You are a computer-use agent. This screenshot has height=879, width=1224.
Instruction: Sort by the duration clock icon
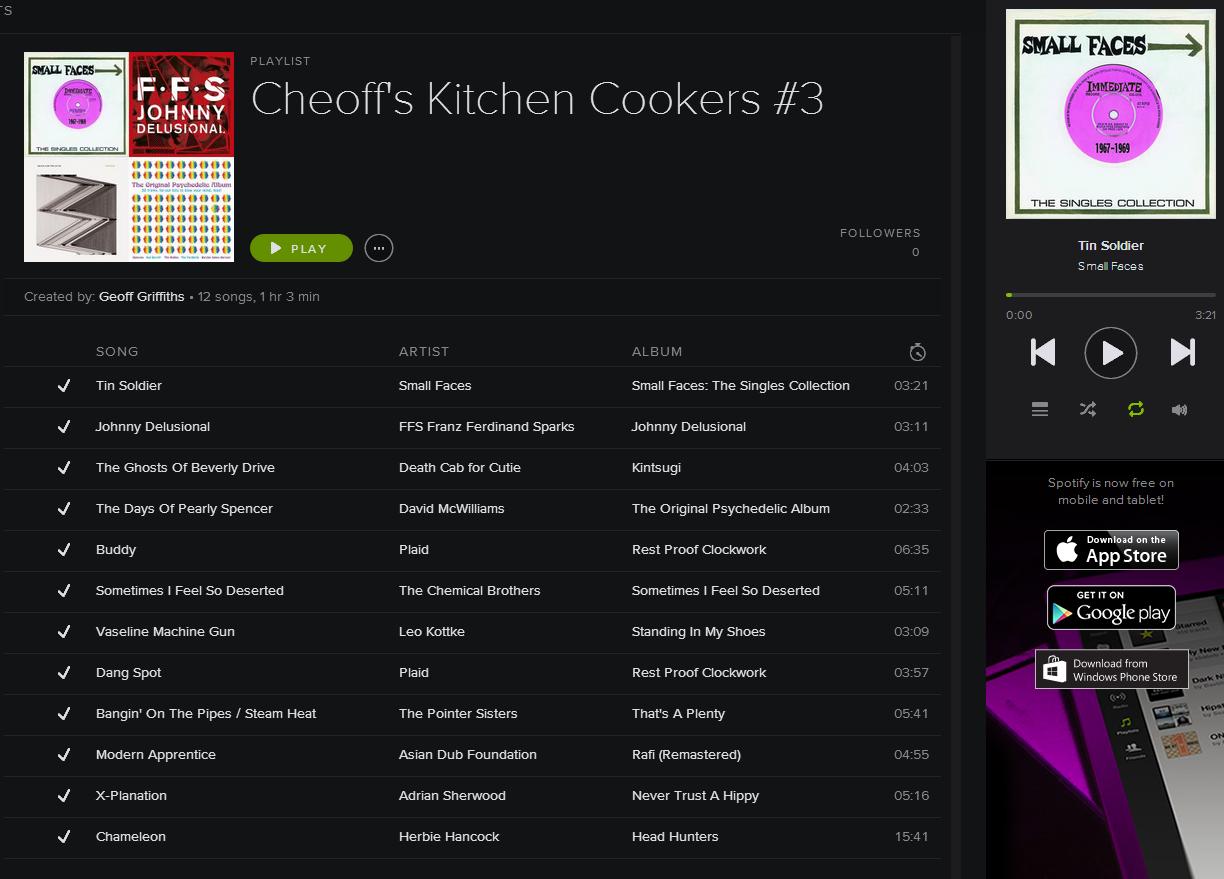(918, 352)
